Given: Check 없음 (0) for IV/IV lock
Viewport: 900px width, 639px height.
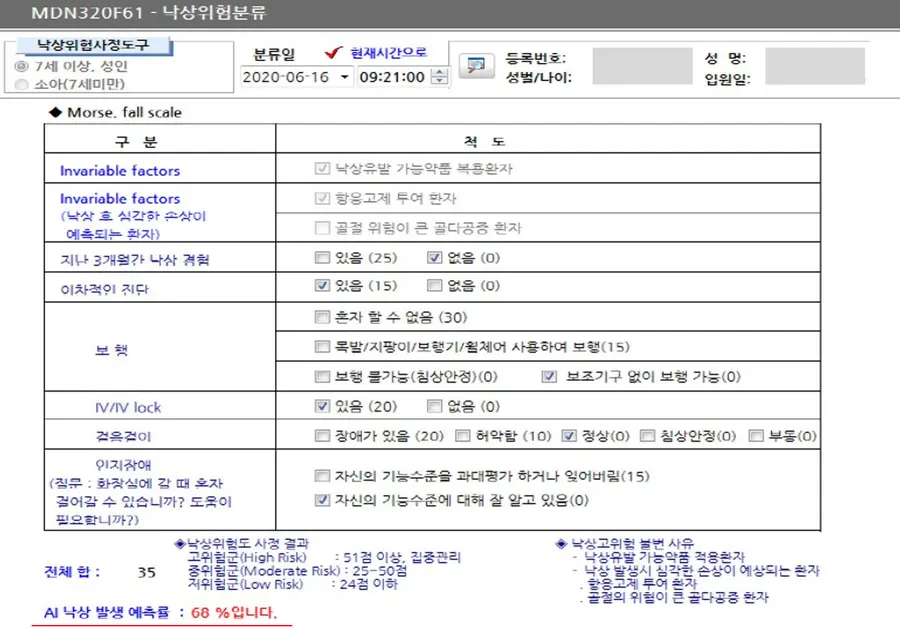Looking at the screenshot, I should (435, 406).
